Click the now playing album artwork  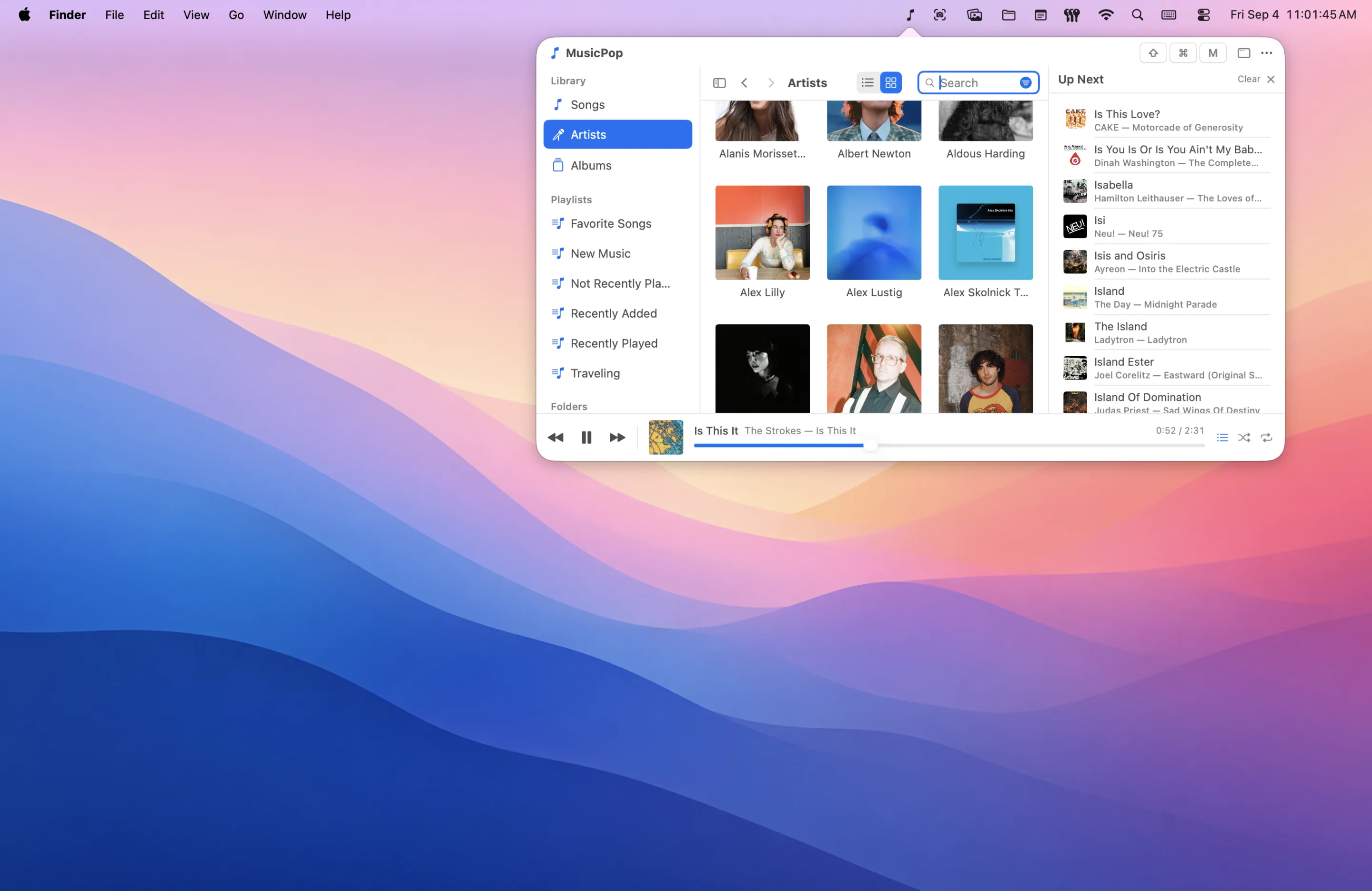[666, 438]
